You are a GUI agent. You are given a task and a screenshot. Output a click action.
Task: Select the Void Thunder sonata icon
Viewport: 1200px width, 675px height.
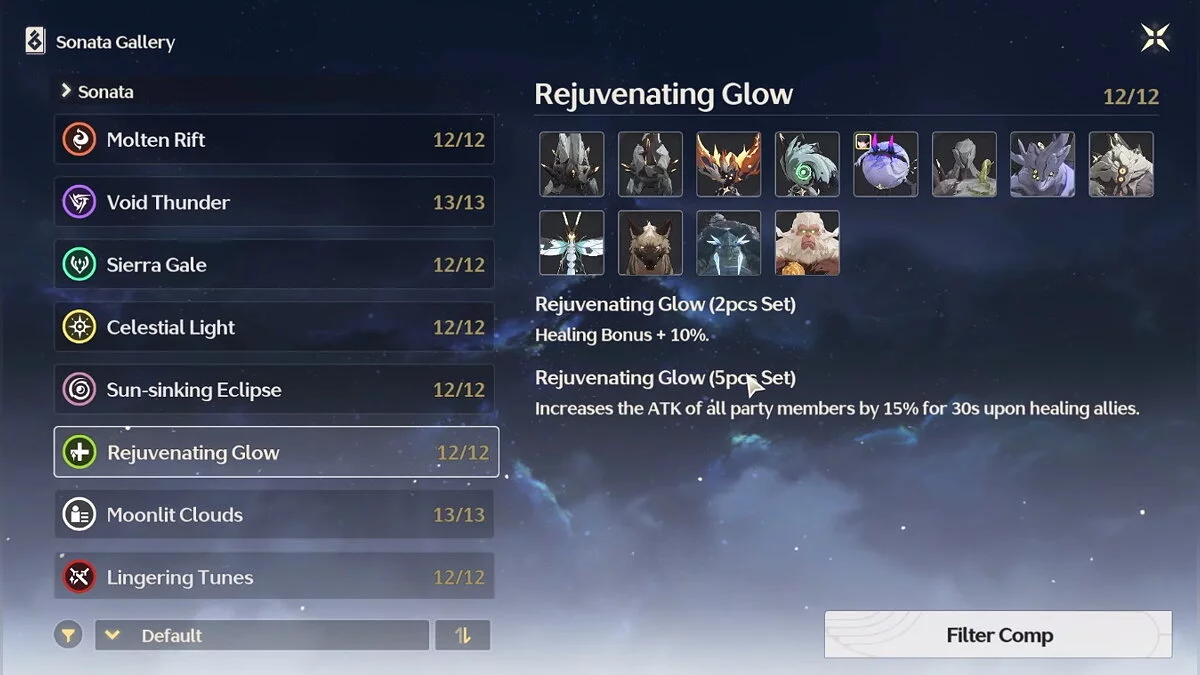79,202
